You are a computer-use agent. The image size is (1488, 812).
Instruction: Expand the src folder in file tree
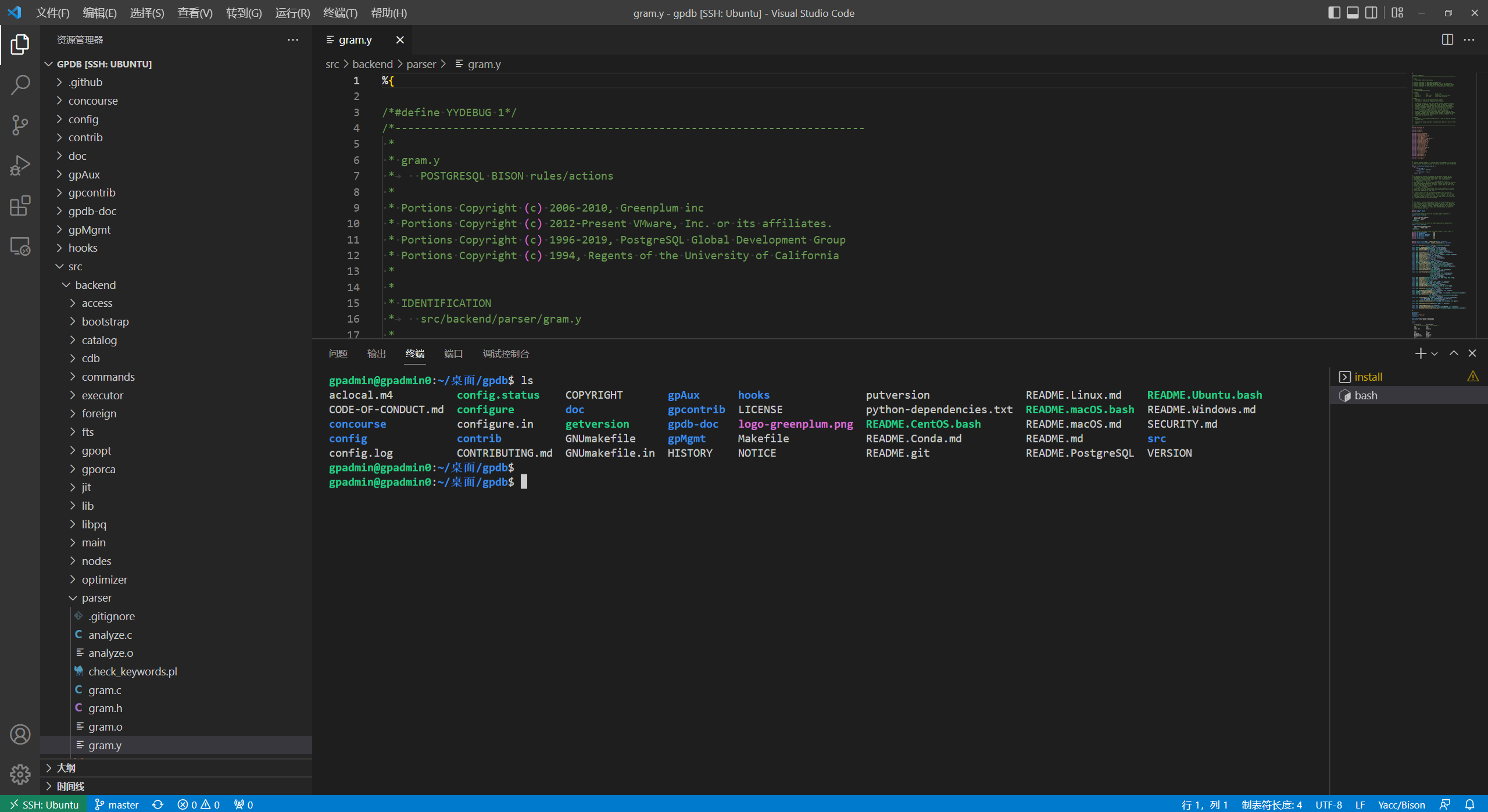click(x=77, y=266)
